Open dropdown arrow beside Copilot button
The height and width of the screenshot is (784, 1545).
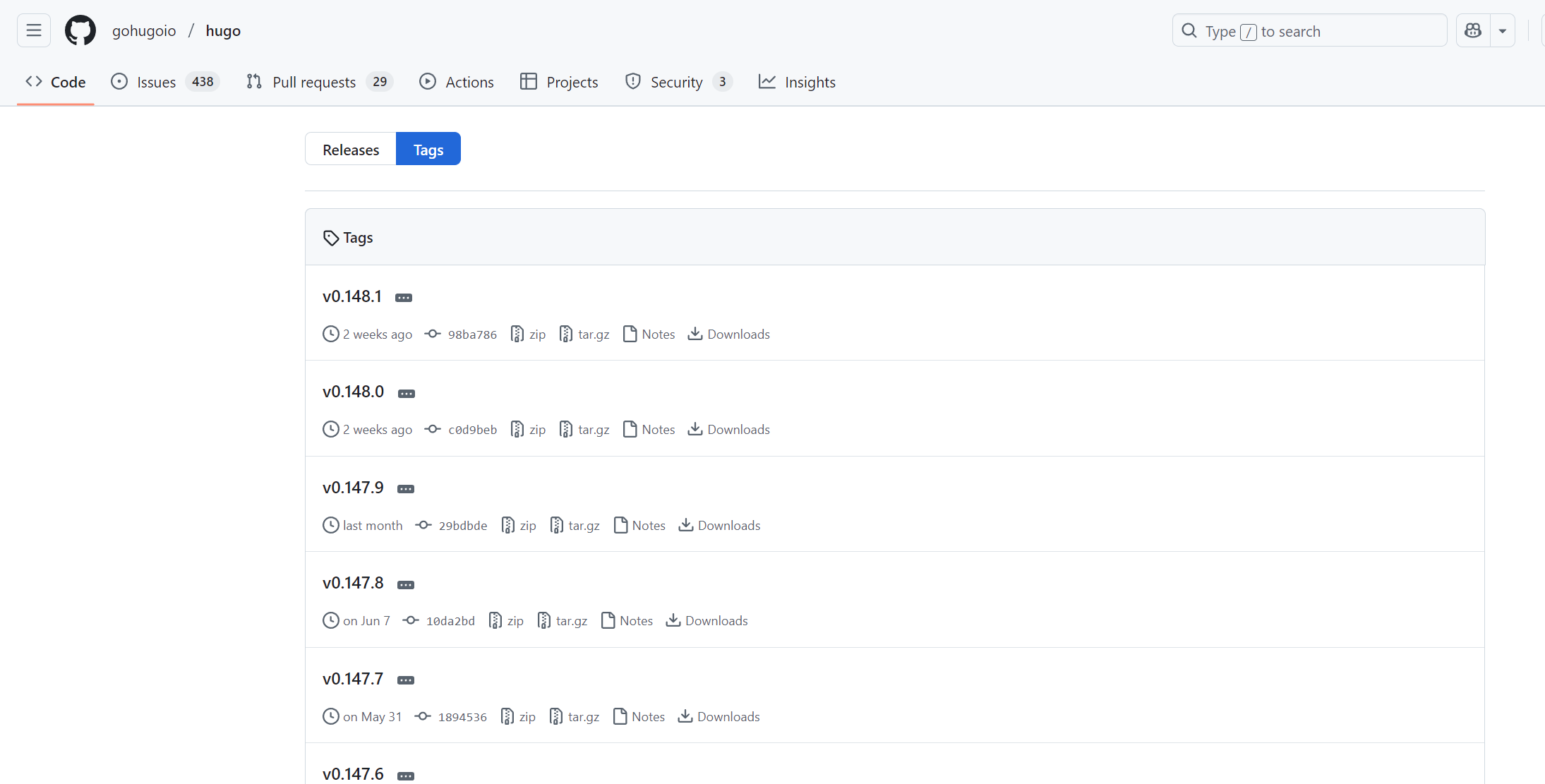pyautogui.click(x=1503, y=30)
